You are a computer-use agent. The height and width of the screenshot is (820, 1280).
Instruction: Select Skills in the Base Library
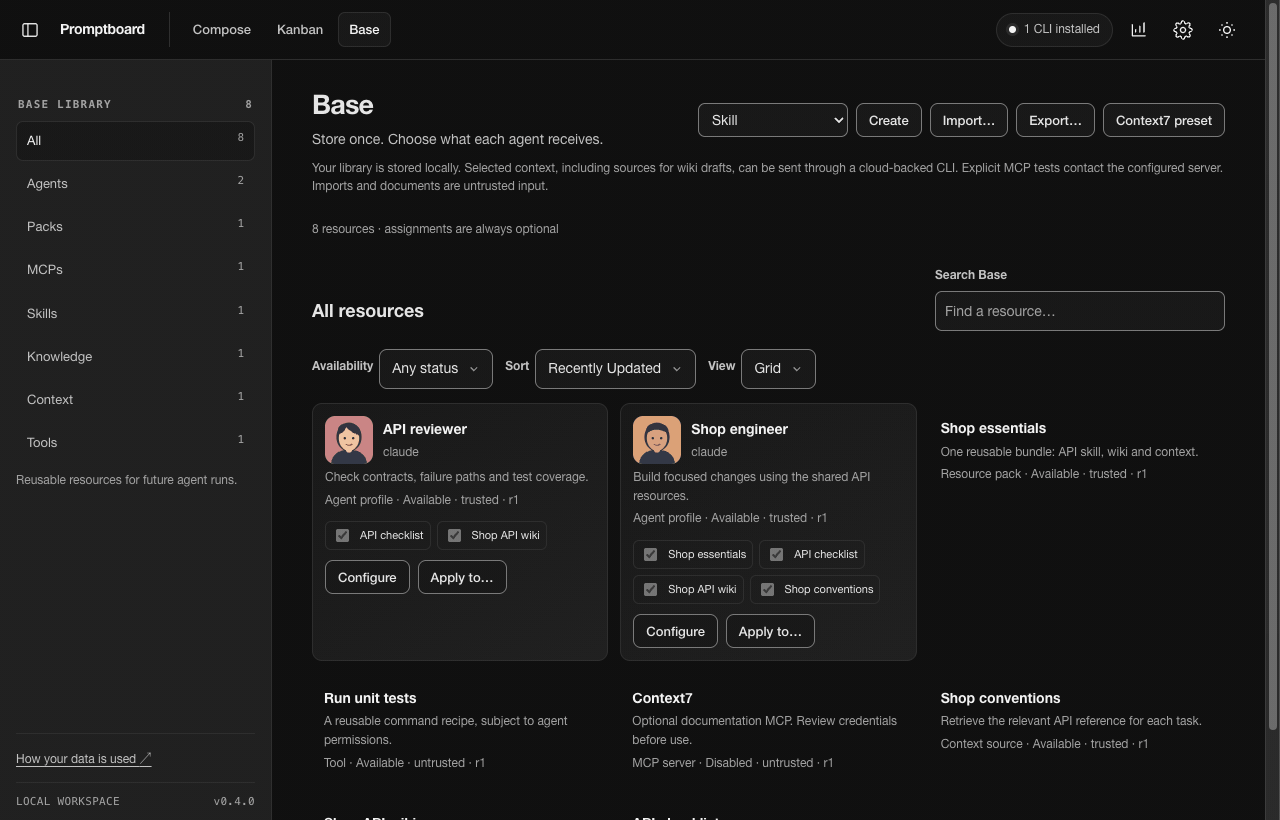pos(135,314)
